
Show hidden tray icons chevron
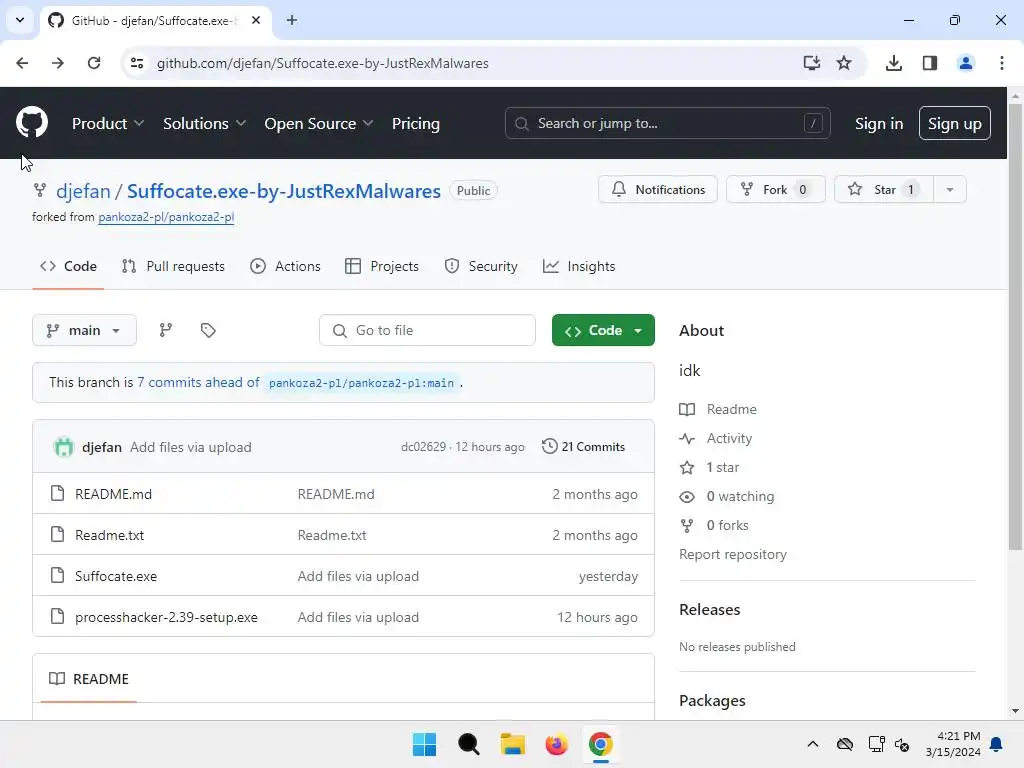(x=812, y=744)
